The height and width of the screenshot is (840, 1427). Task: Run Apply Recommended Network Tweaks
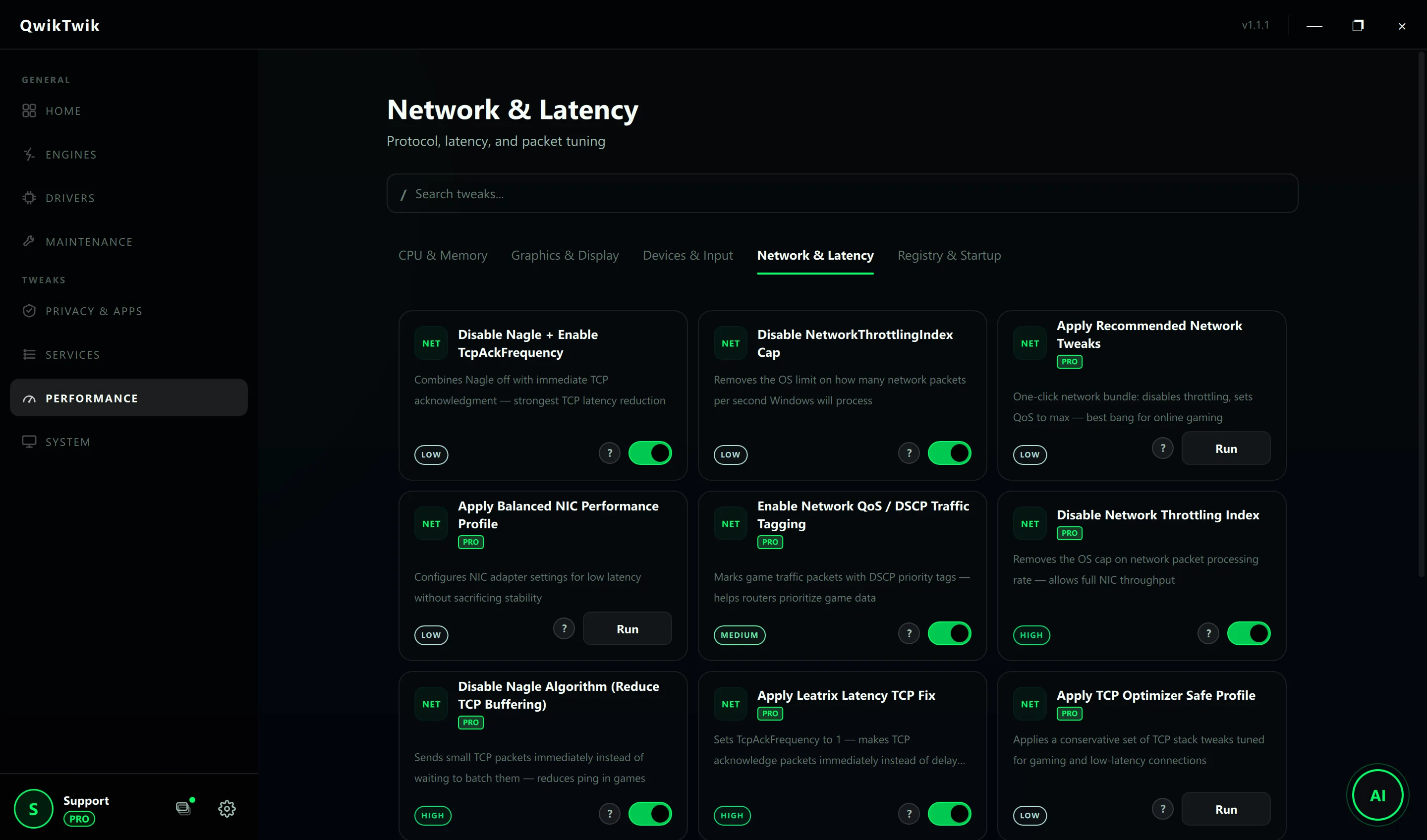pos(1226,448)
